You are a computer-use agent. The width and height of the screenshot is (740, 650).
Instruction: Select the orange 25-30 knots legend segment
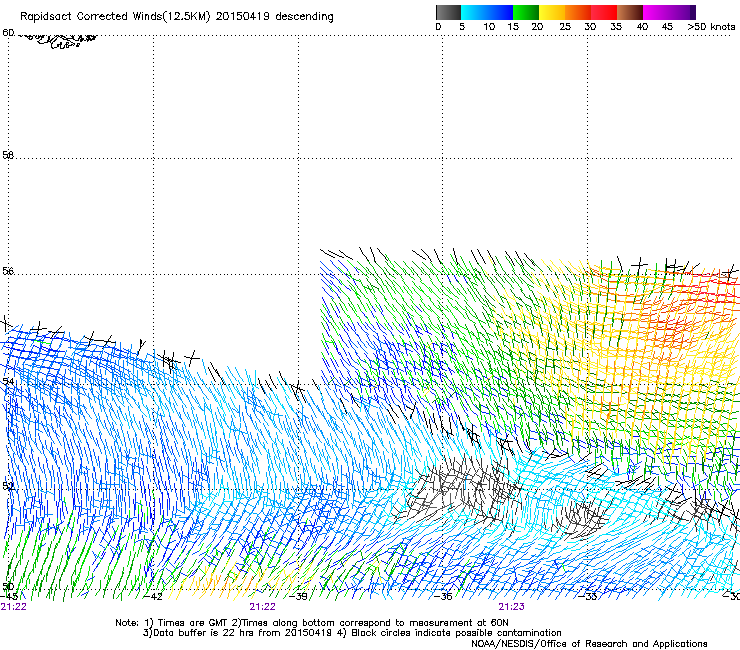click(578, 12)
